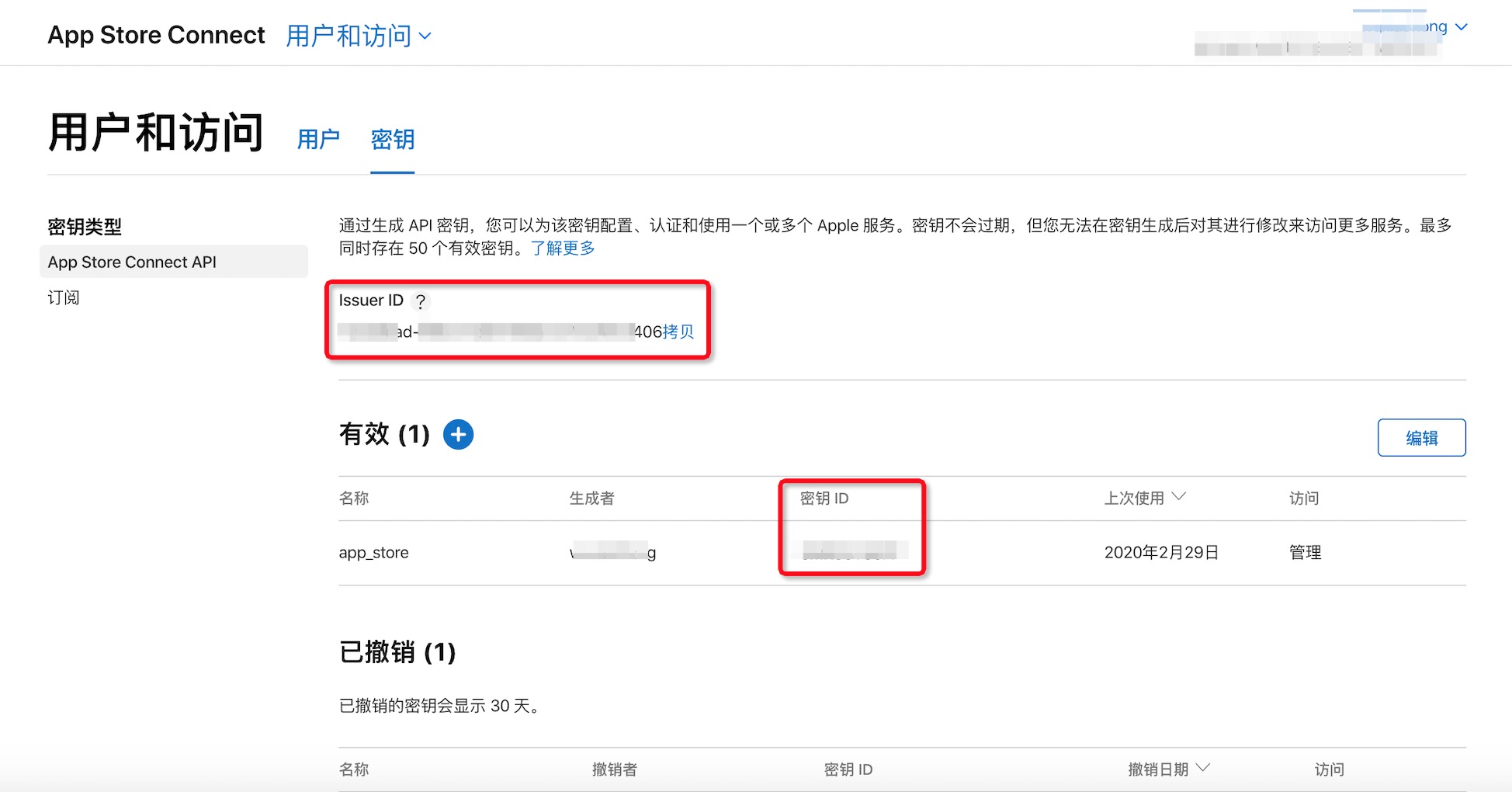Click the 密钥 ID header in revoked table
Screen dimensions: 1512x792
(x=848, y=769)
